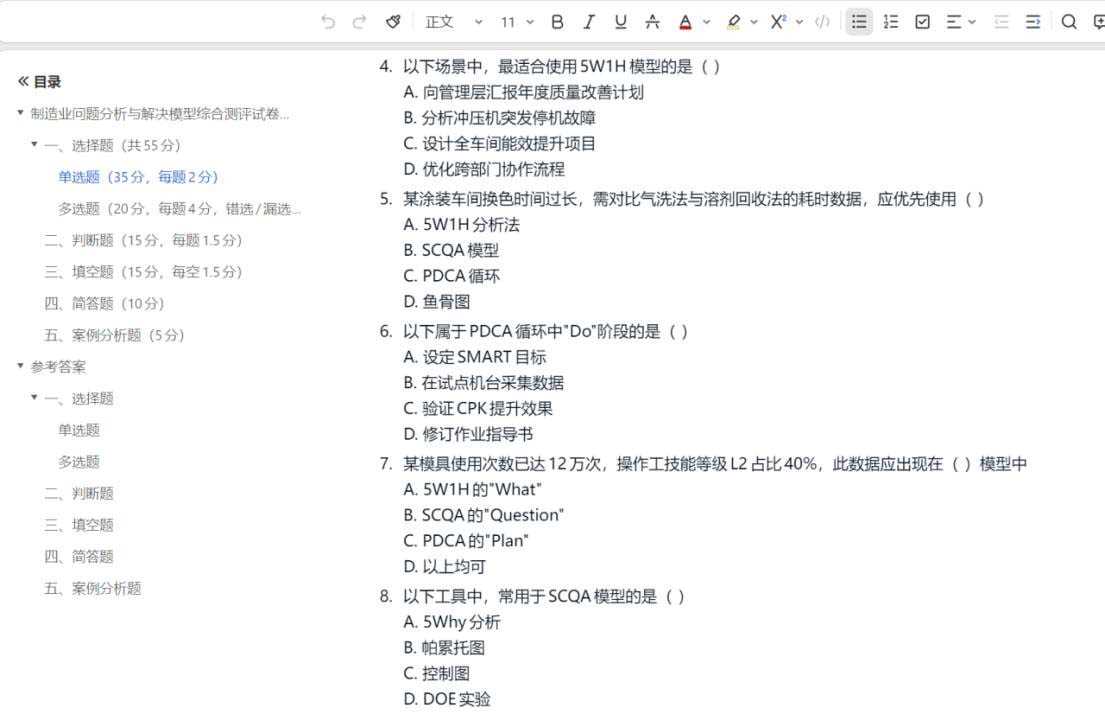Click question 6 about PDCA "Do" 阶段
This screenshot has height=727, width=1105.
coord(545,332)
